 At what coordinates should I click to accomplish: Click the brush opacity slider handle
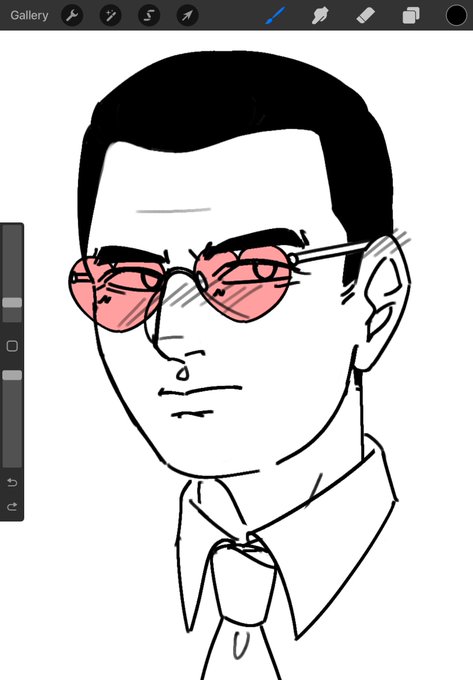point(12,375)
